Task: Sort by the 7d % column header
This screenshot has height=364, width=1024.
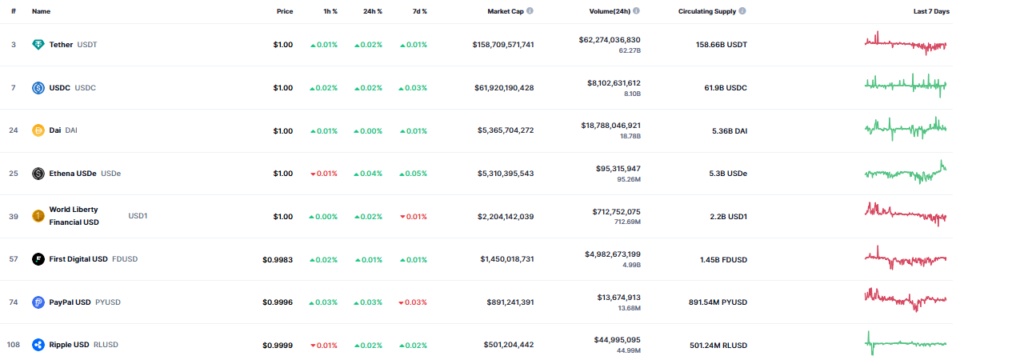Action: 419,11
